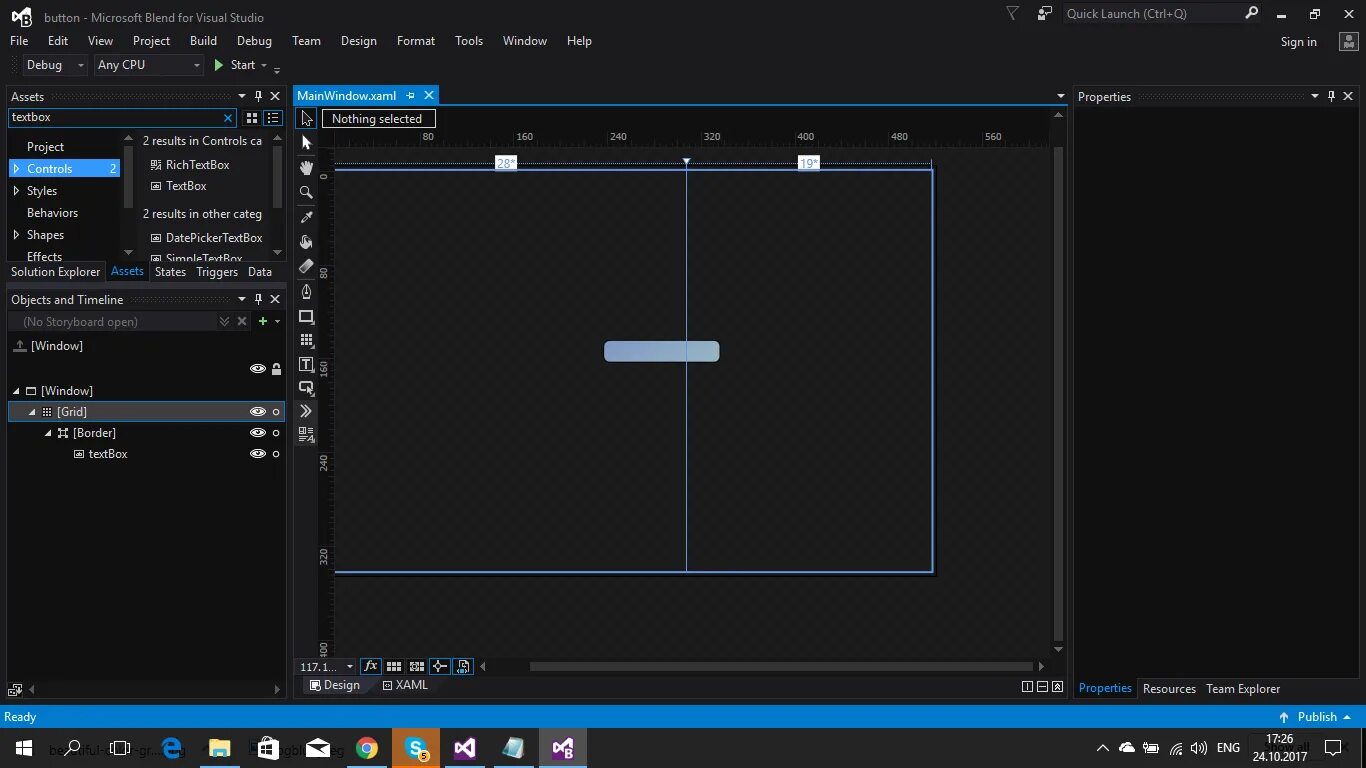Select the Pan hand tool
The height and width of the screenshot is (768, 1366).
(x=306, y=168)
